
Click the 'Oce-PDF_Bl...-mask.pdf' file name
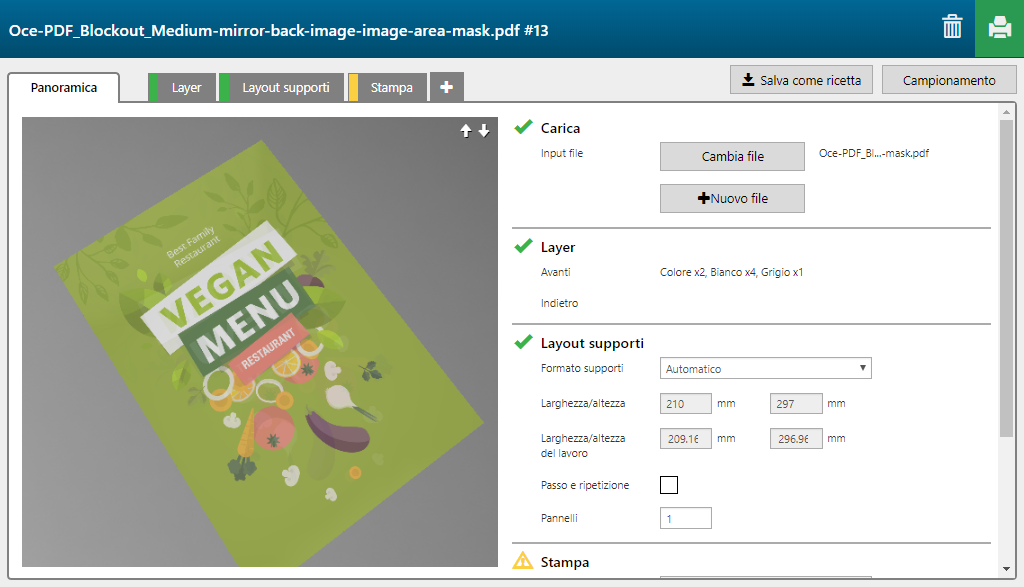tap(874, 153)
